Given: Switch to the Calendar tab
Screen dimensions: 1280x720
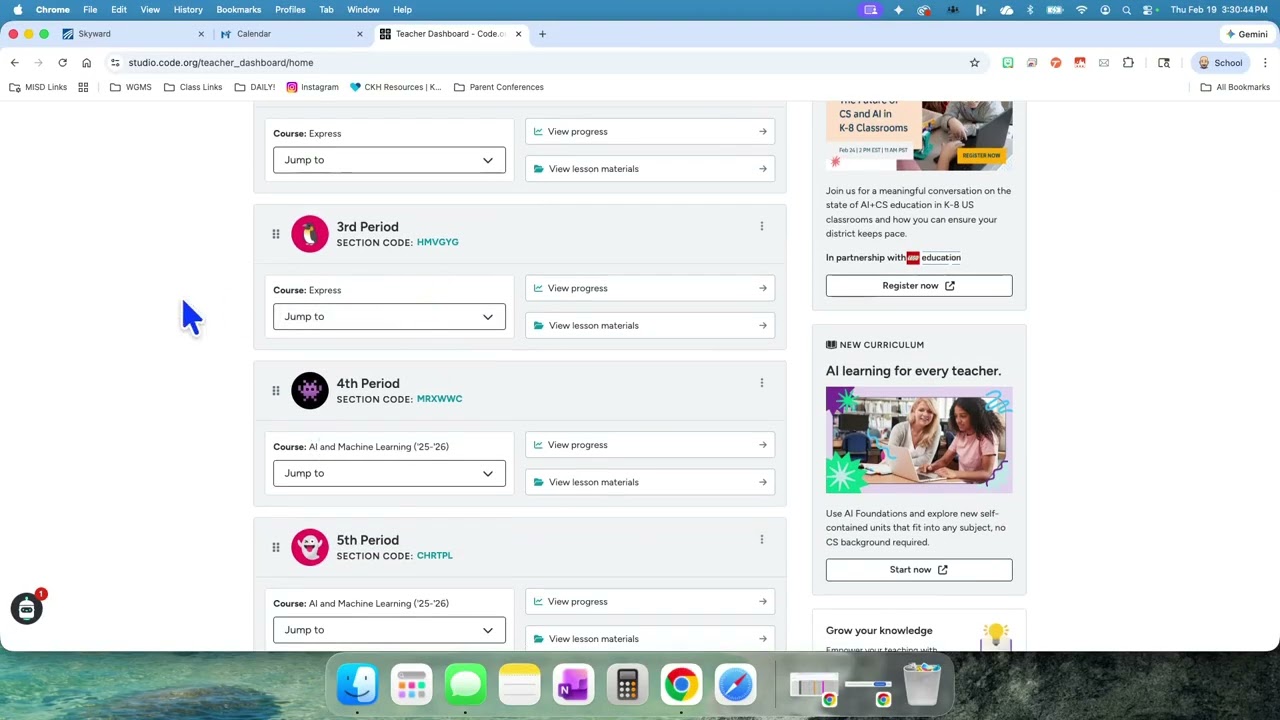Looking at the screenshot, I should click(x=291, y=34).
